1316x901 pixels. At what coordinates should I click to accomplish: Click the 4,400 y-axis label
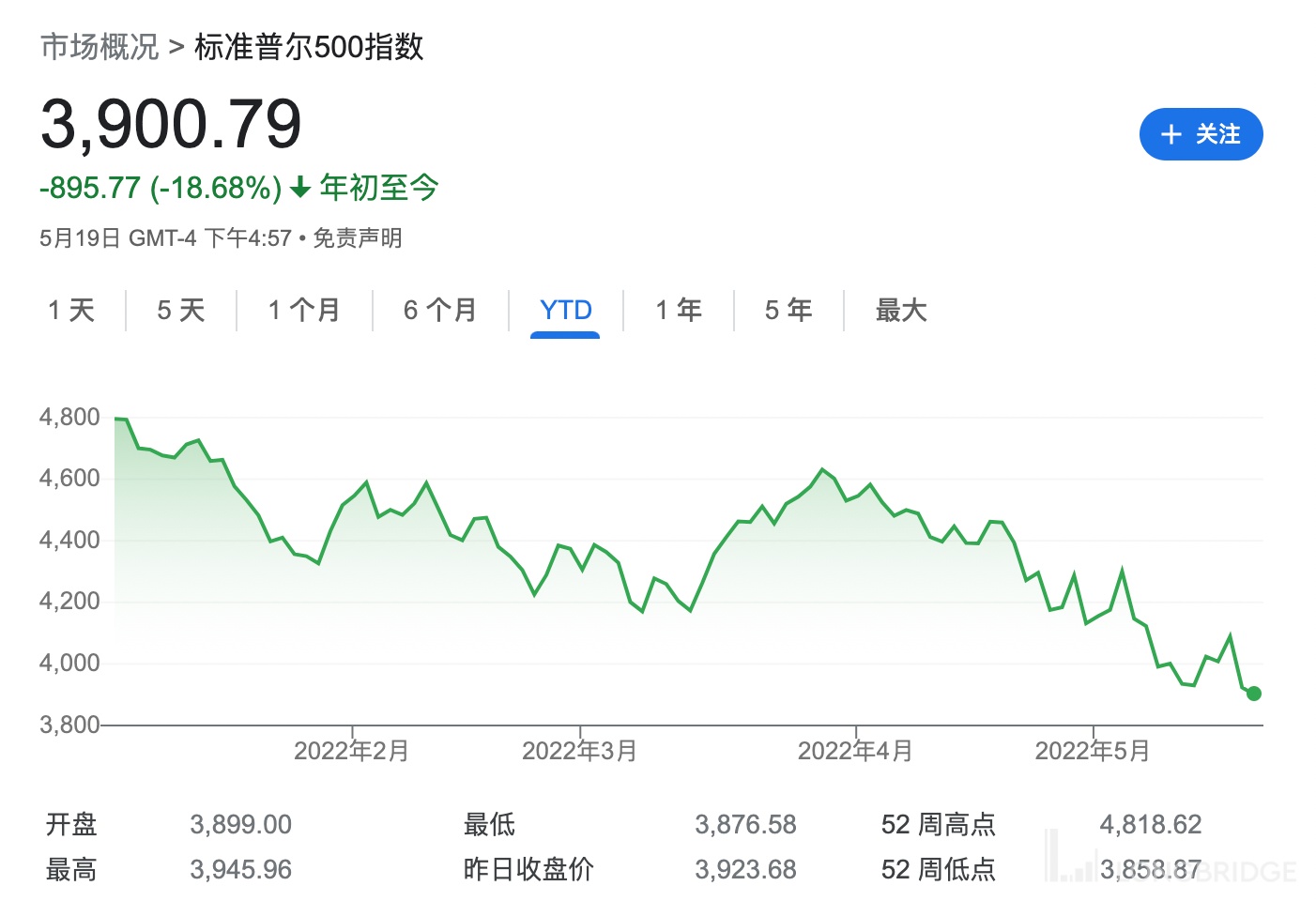point(69,540)
